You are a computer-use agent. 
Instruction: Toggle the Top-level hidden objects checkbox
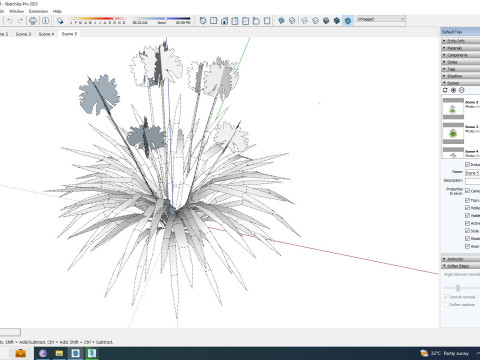pyautogui.click(x=467, y=200)
